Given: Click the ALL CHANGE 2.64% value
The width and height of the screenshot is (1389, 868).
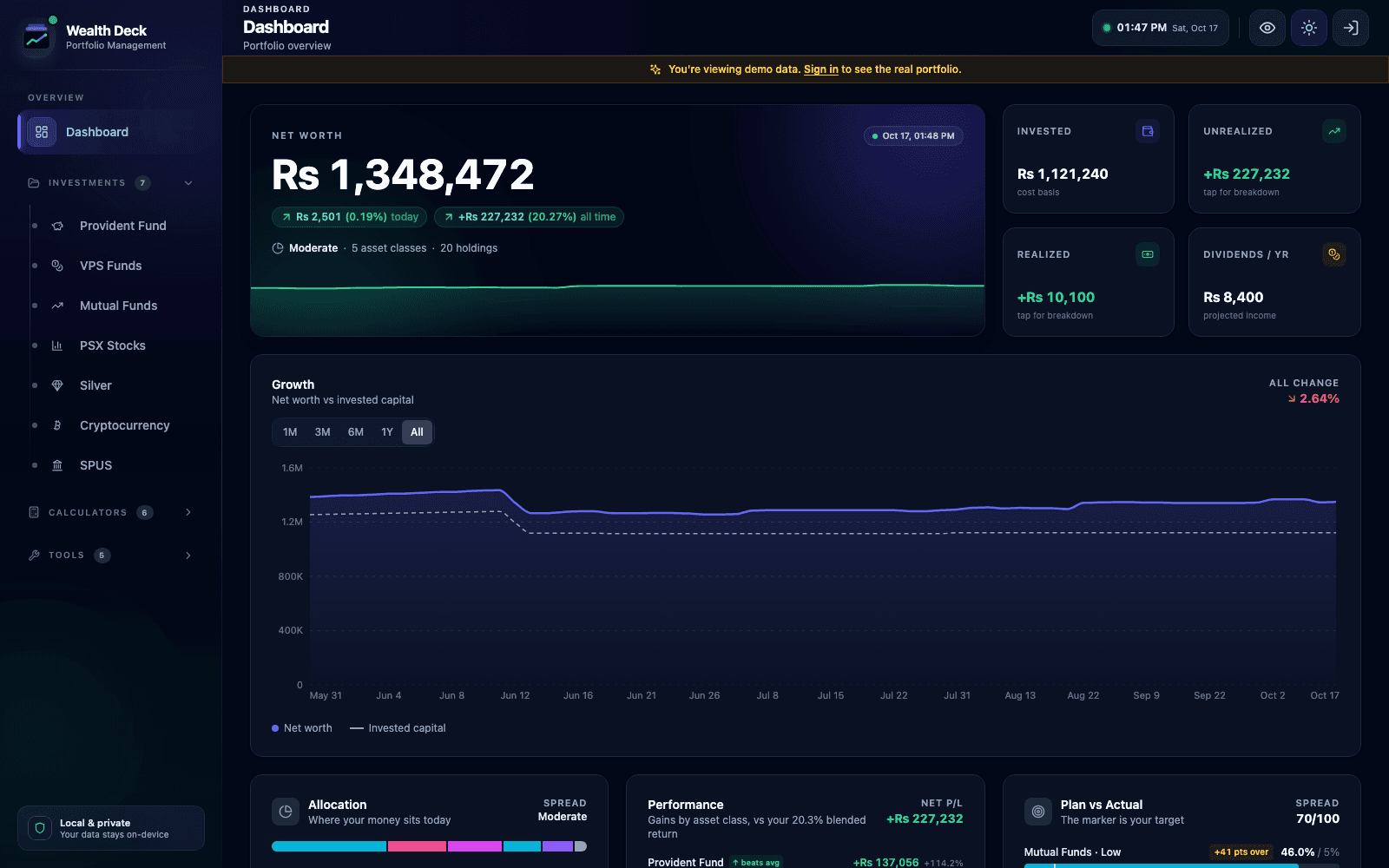Looking at the screenshot, I should 1313,398.
